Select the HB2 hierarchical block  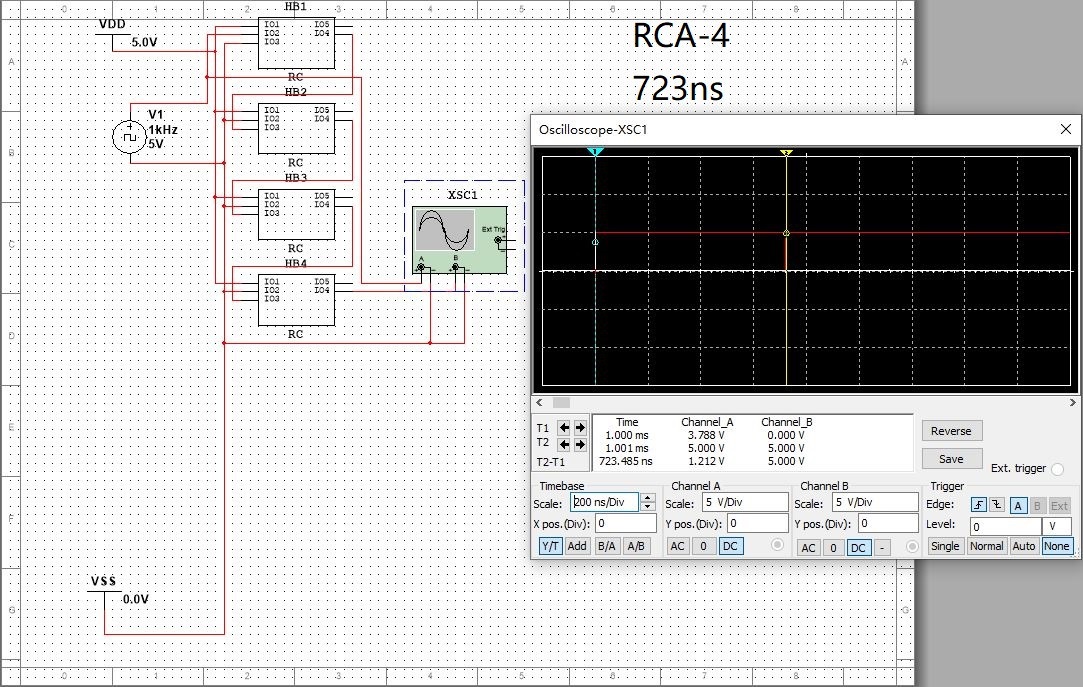[x=296, y=128]
